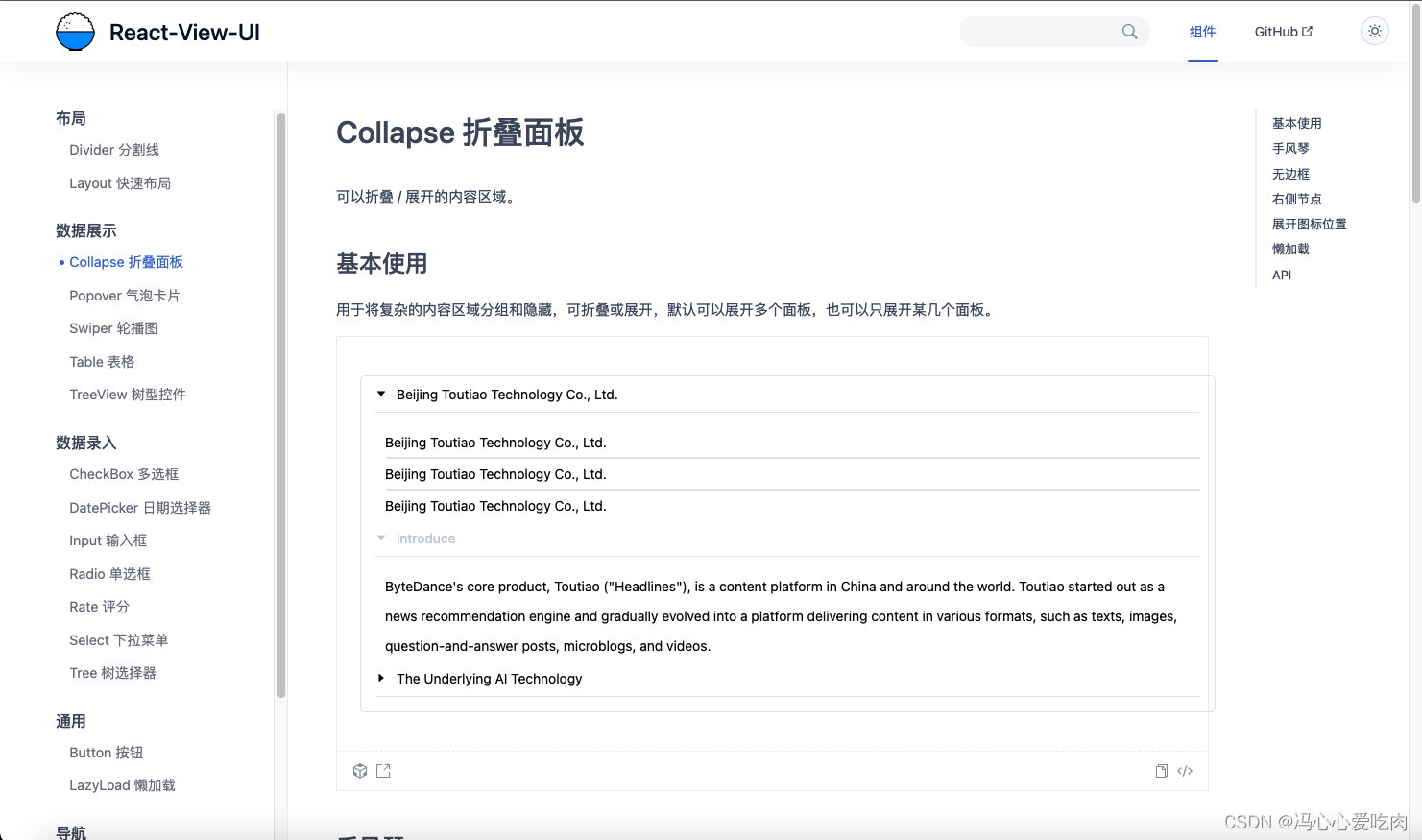1422x840 pixels.
Task: Toggle the light/dark theme sun icon
Action: [1375, 32]
